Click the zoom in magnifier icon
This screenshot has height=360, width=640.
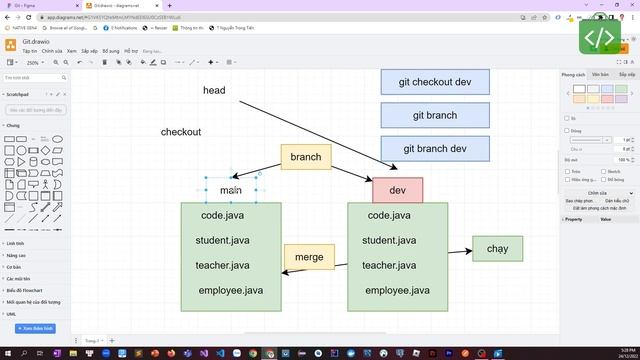point(56,62)
